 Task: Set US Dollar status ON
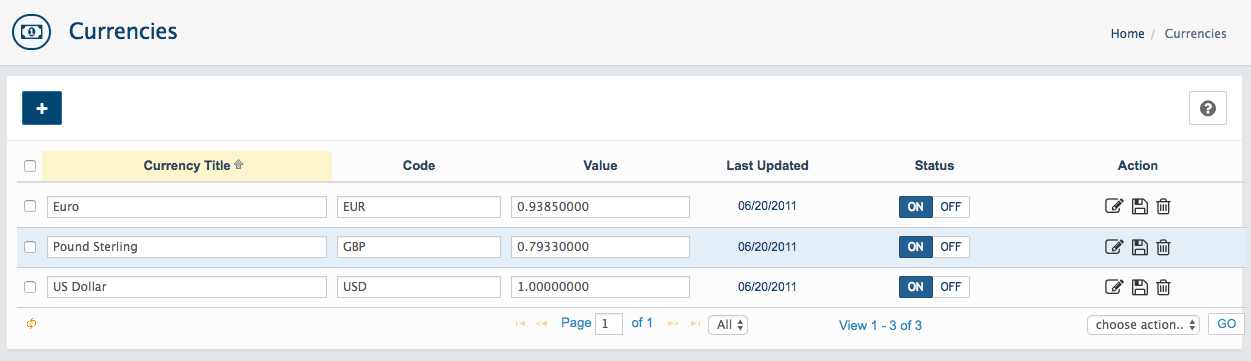916,287
